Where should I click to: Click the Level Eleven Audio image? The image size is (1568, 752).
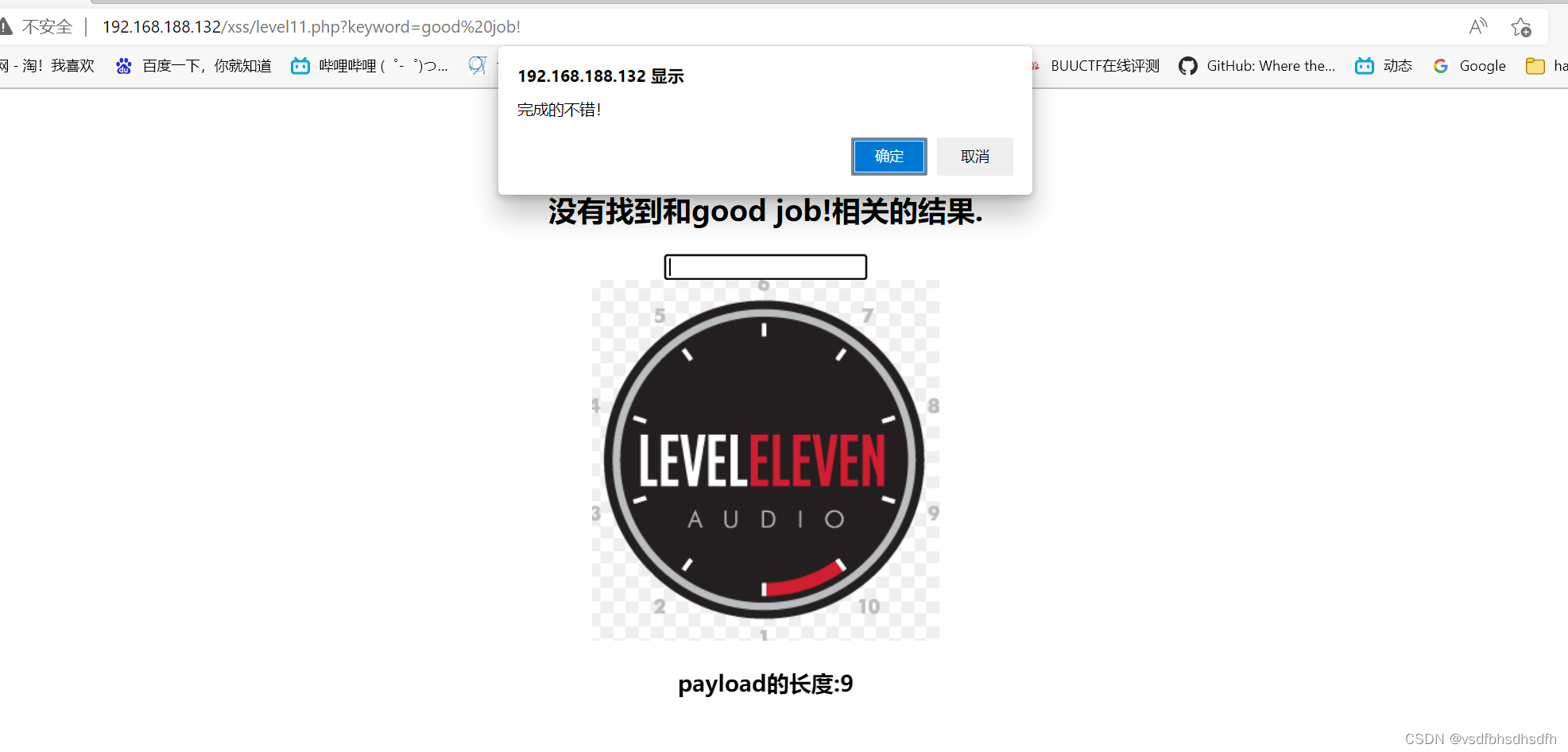tap(765, 459)
